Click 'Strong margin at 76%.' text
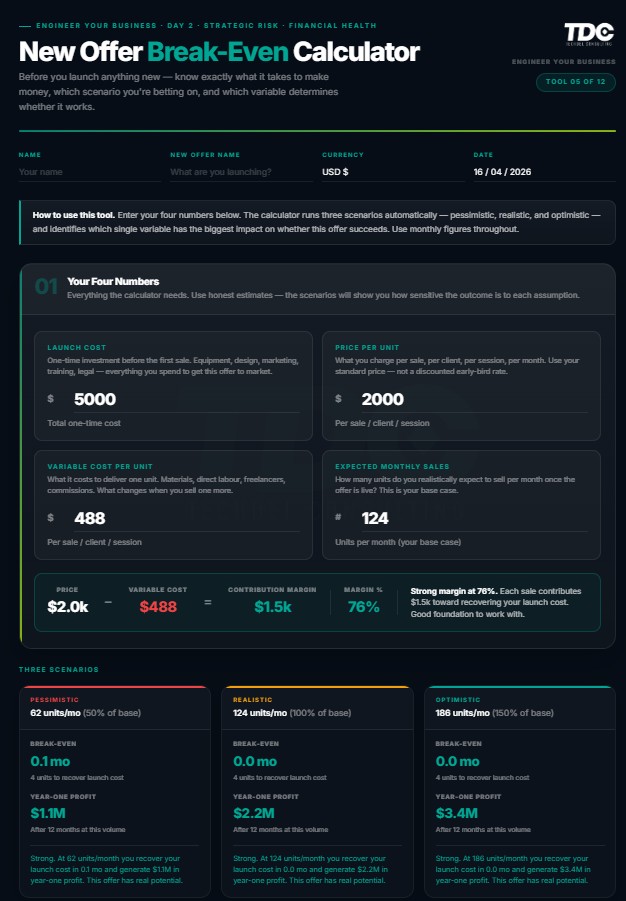Image resolution: width=626 pixels, height=901 pixels. point(454,591)
